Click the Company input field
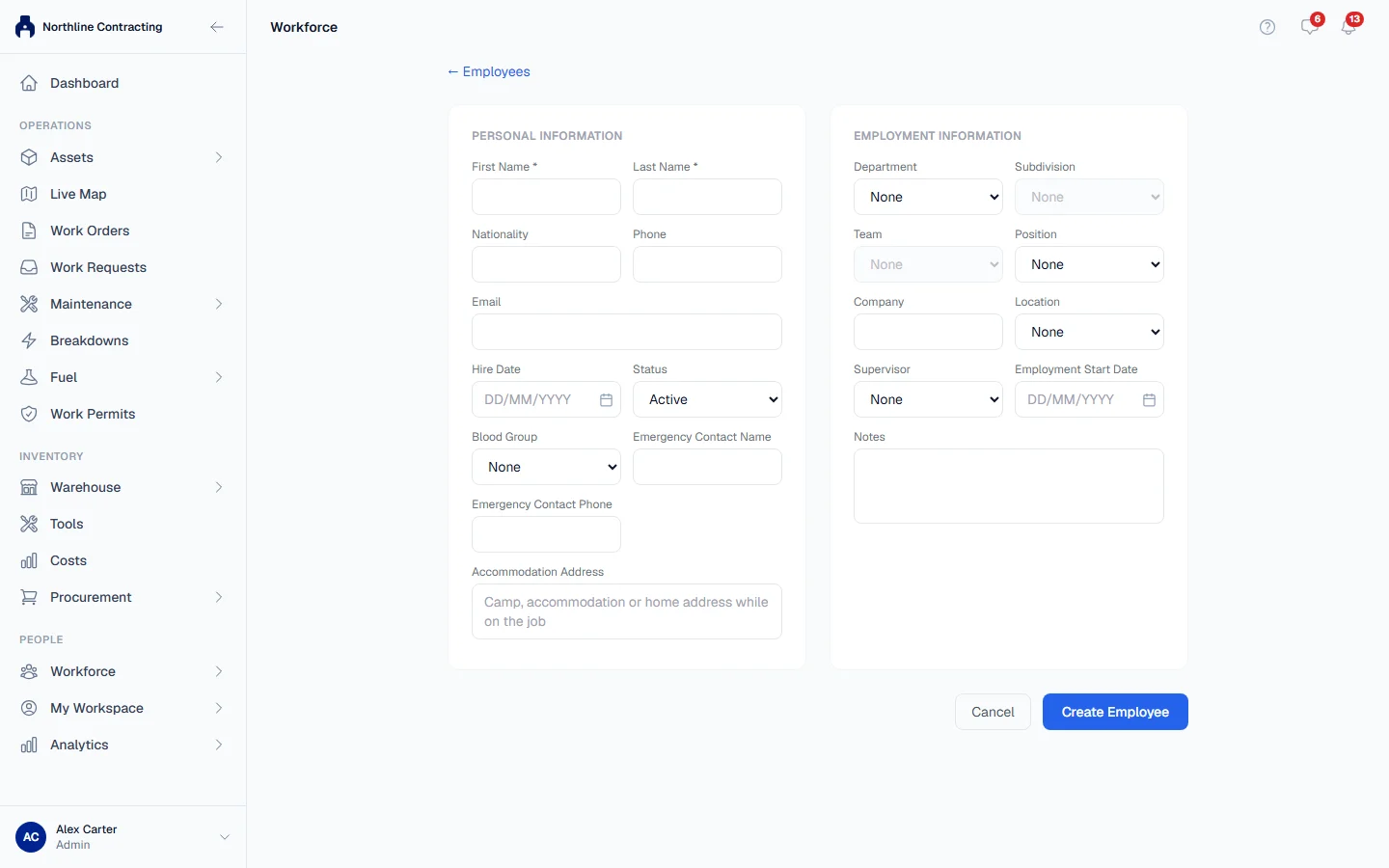Screen dimensions: 1389x868 928,332
